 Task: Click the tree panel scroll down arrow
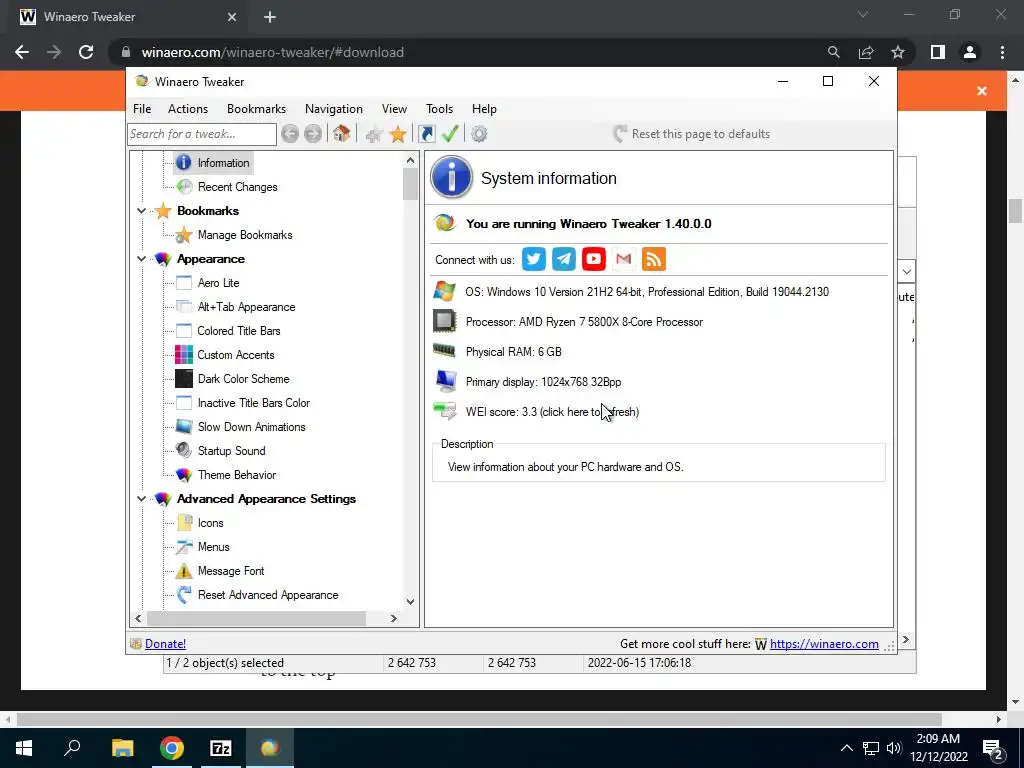410,601
